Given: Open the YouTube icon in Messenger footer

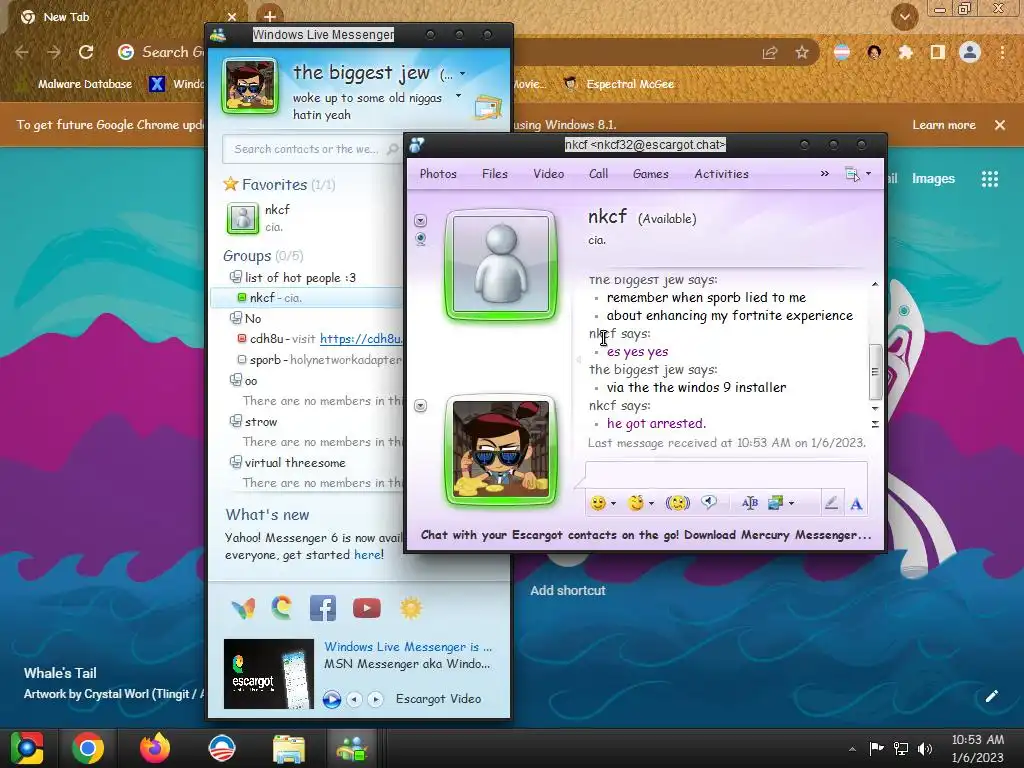Looking at the screenshot, I should click(366, 608).
